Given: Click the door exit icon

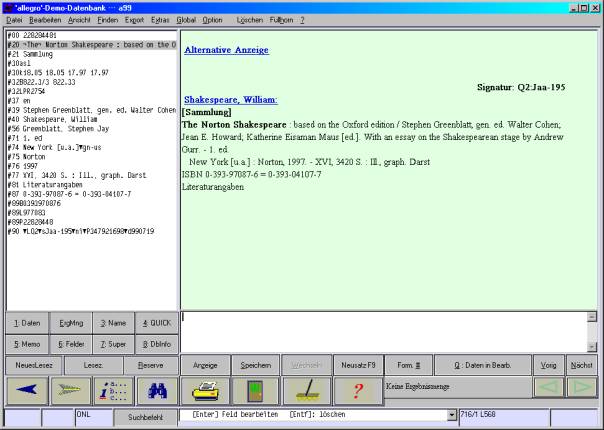Looking at the screenshot, I should pyautogui.click(x=255, y=391).
